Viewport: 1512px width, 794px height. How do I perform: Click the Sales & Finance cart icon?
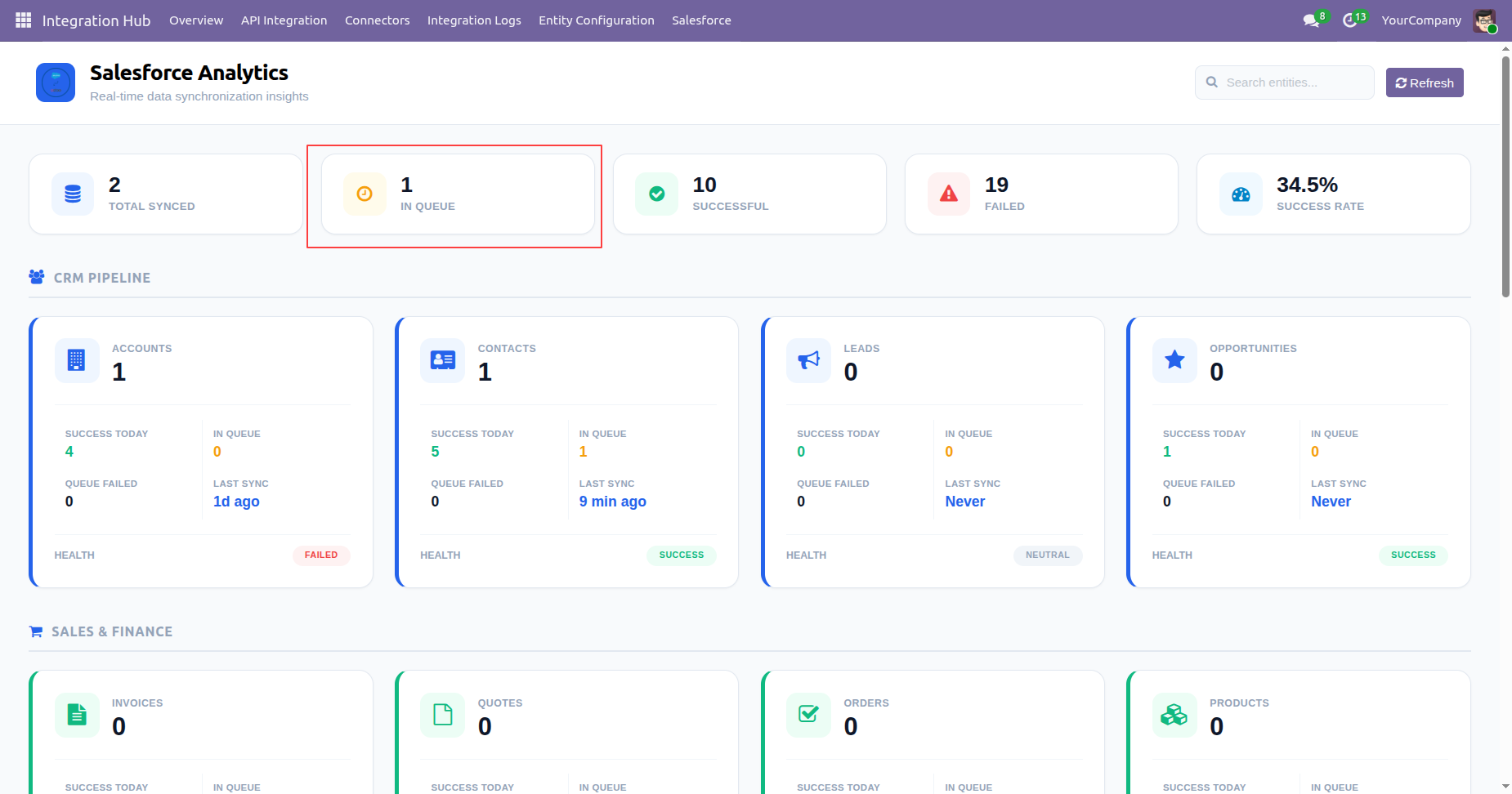(x=36, y=631)
